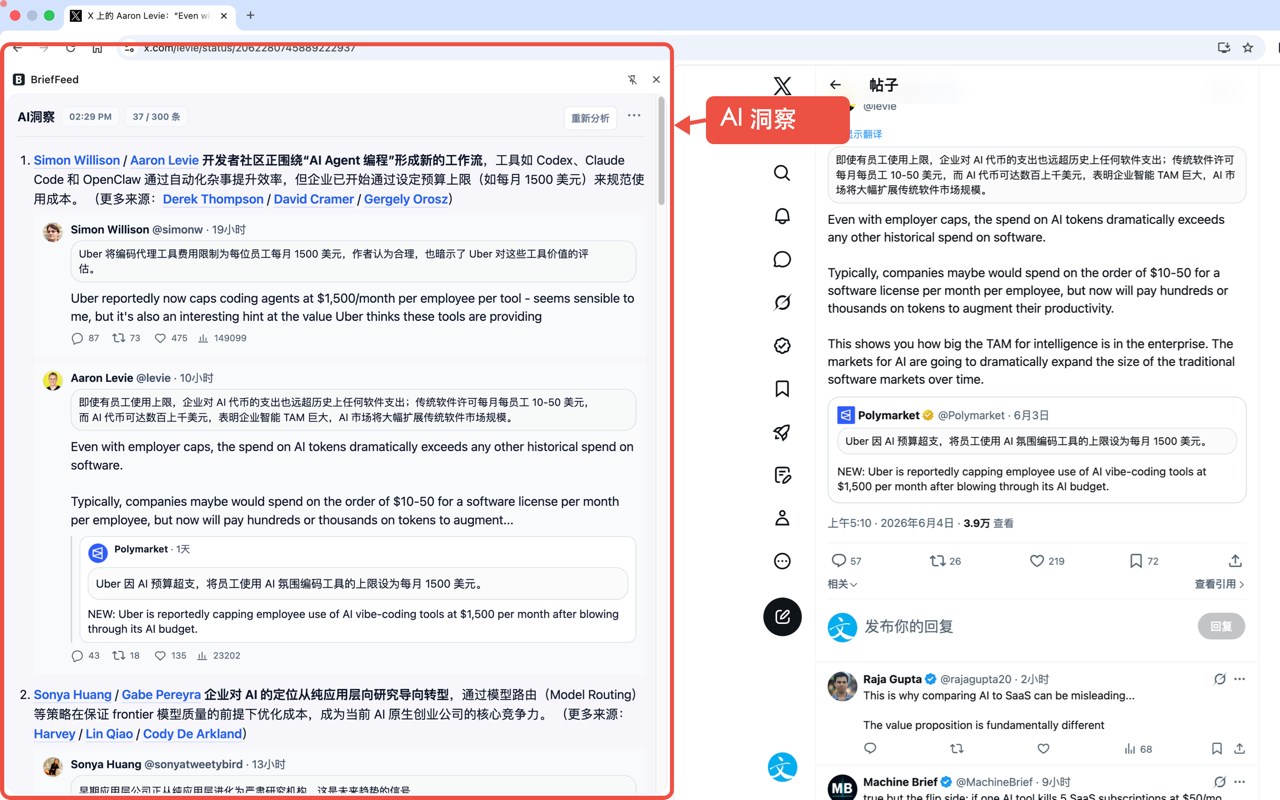The image size is (1280, 800).
Task: Open a new browser tab
Action: pyautogui.click(x=250, y=15)
